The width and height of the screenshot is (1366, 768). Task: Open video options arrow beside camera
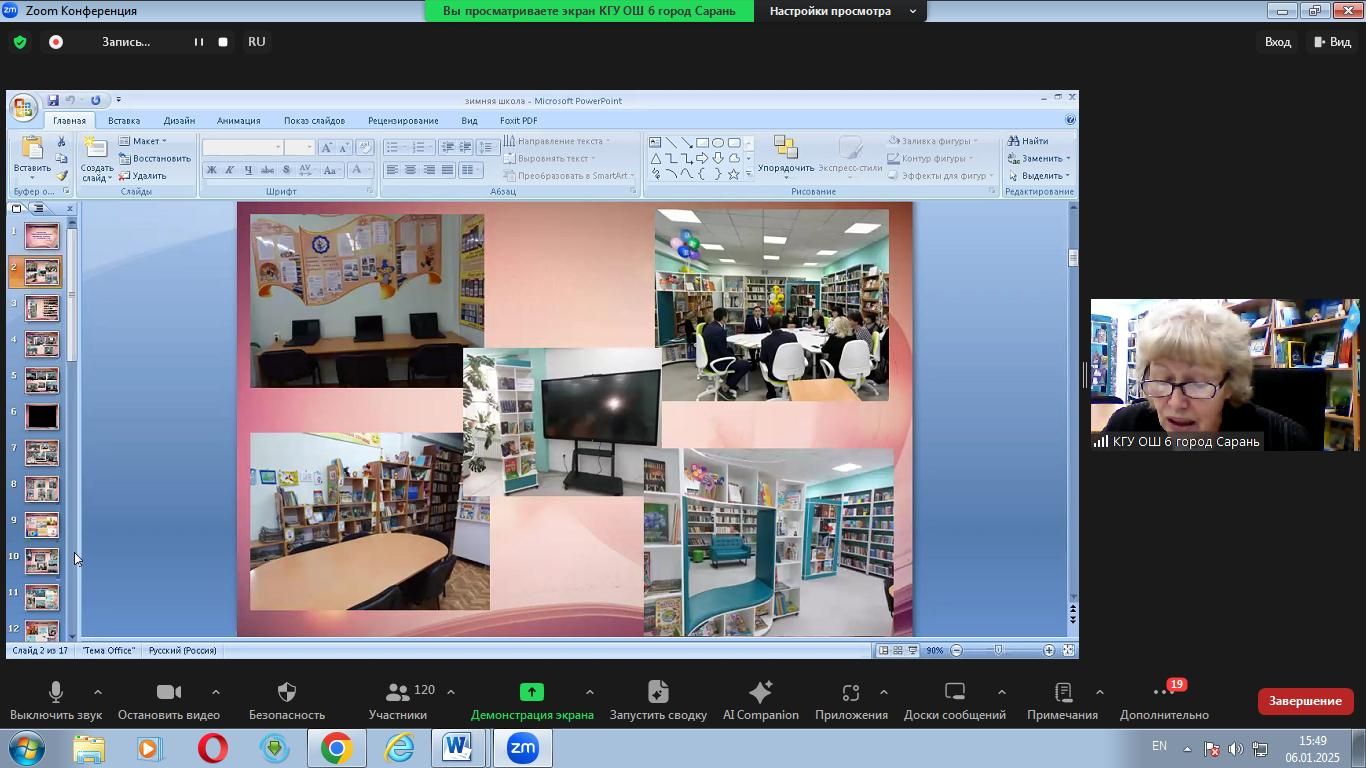pos(216,692)
